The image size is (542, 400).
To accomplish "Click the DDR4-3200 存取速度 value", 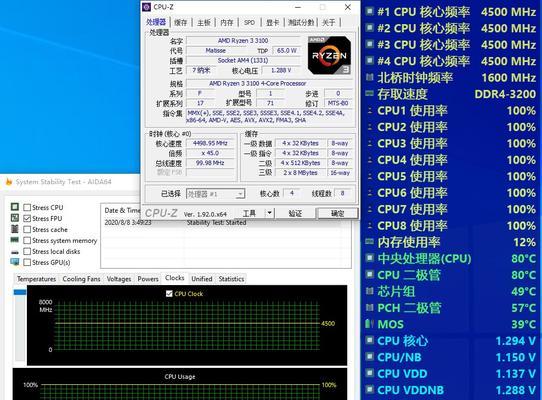I will pyautogui.click(x=505, y=94).
